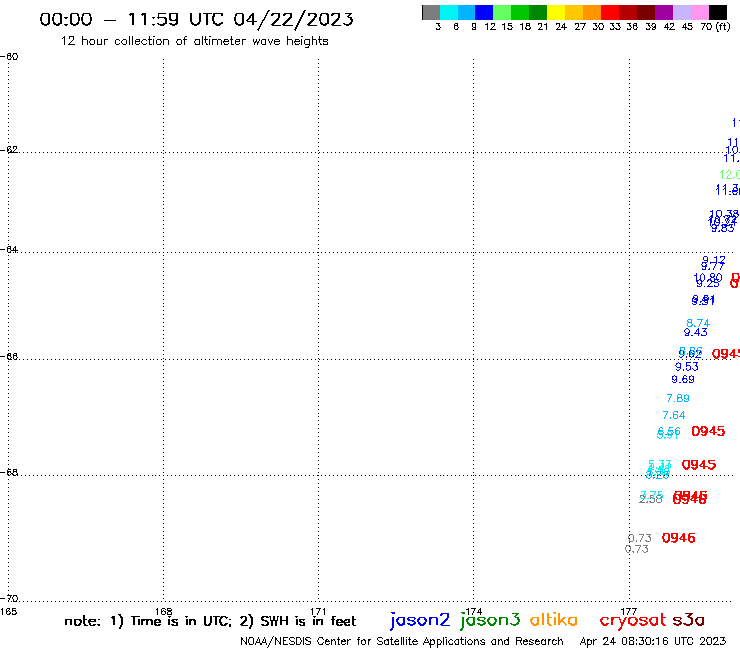
Task: Click the timestamp "Apr 24 08:30:16 UTC 2023"
Action: [653, 641]
